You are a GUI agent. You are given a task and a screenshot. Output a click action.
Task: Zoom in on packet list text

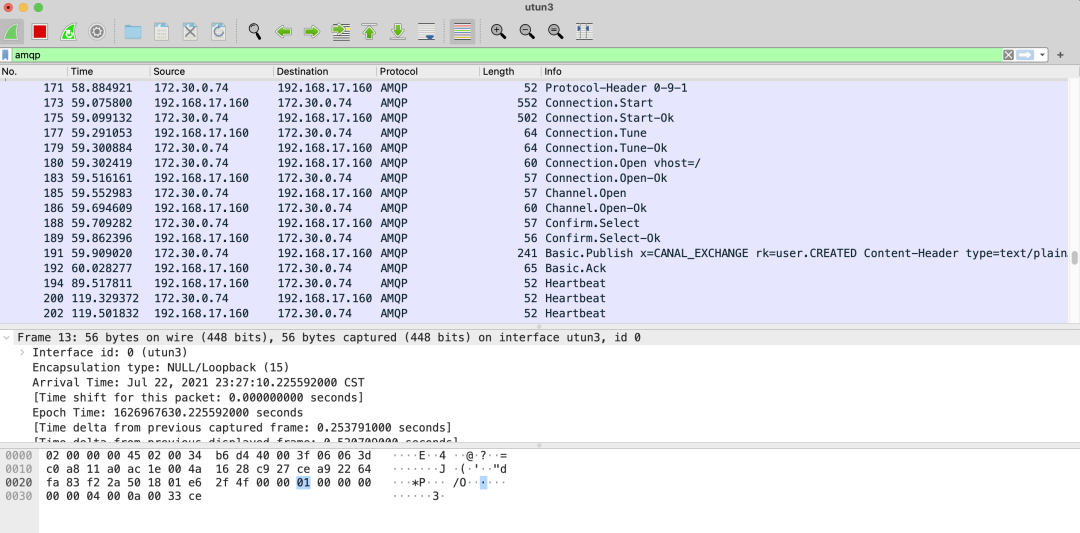click(498, 32)
